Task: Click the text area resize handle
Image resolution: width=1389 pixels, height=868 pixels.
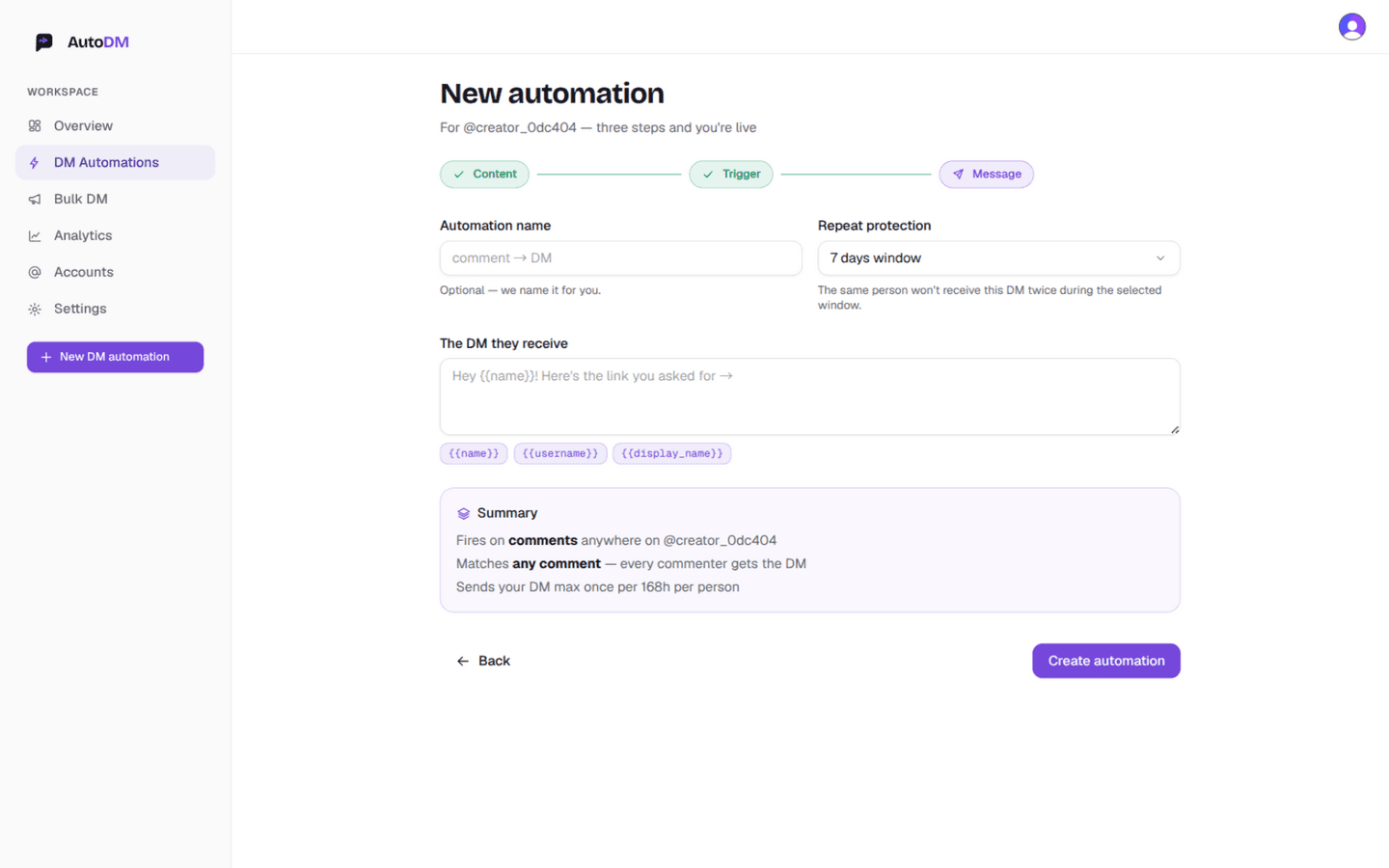Action: 1174,429
